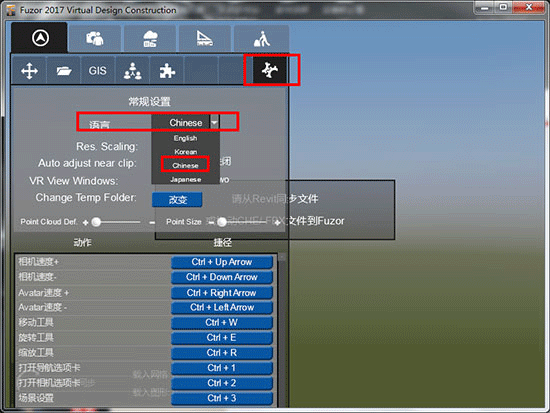
Task: Expand the language dropdown arrow
Action: coord(214,122)
